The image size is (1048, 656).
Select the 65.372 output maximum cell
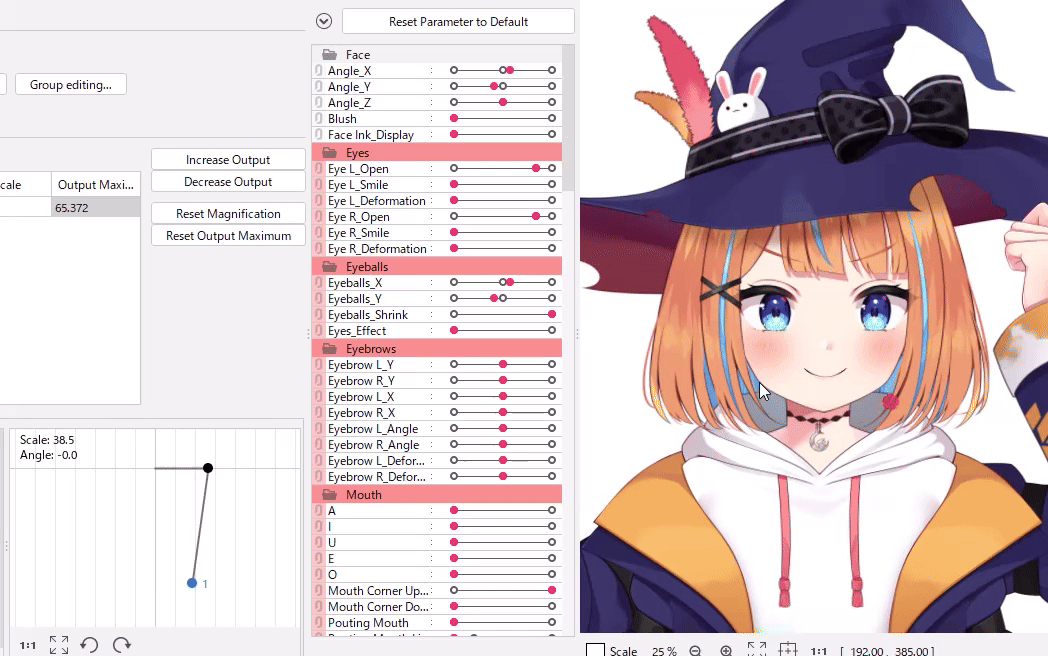pos(96,208)
